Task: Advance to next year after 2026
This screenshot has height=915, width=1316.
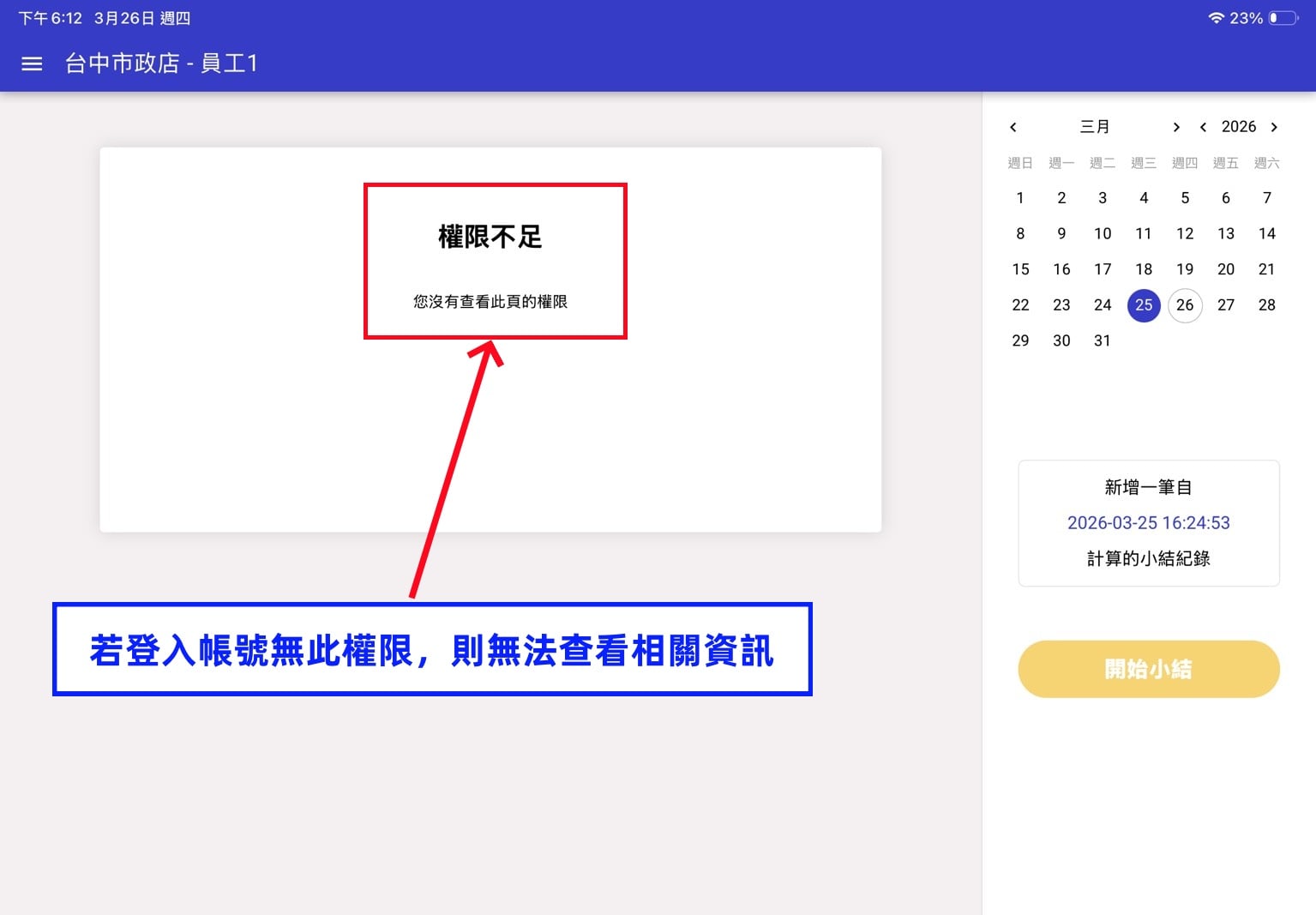Action: pos(1274,127)
